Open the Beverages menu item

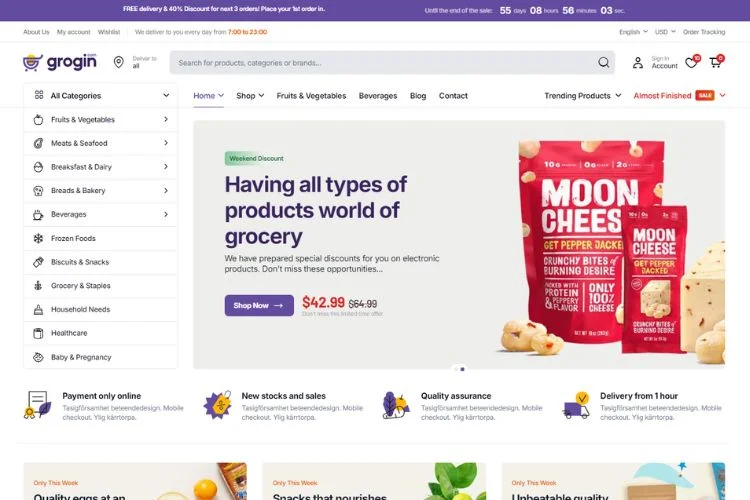(x=378, y=96)
